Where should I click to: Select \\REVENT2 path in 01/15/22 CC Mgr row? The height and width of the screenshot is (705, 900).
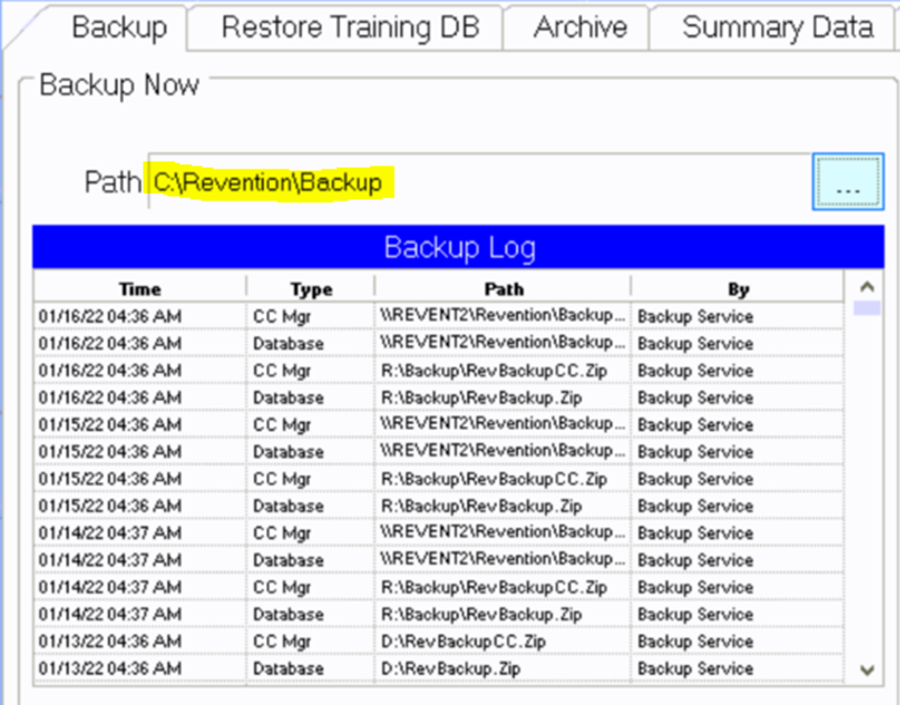point(502,424)
